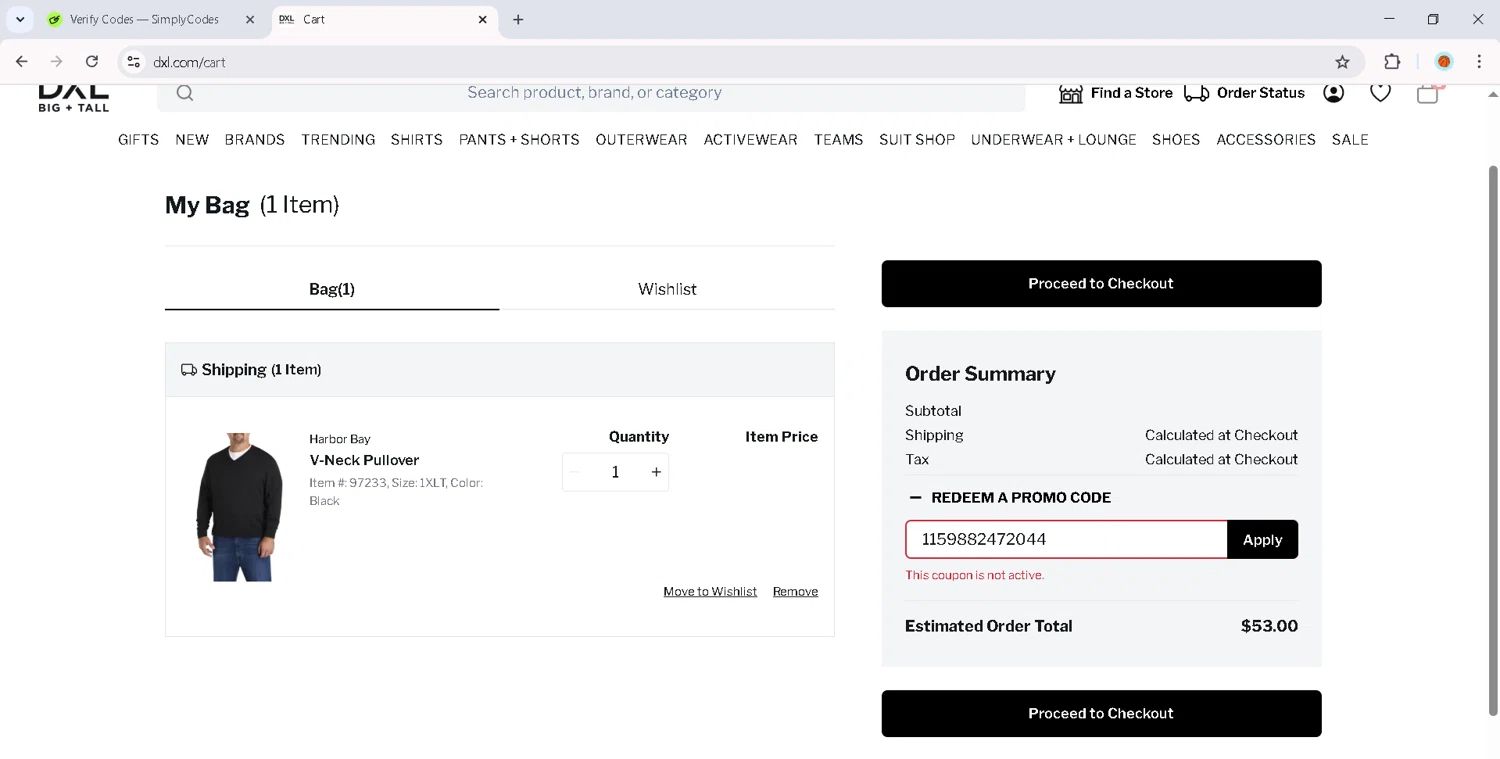Click the search magnifier icon

click(185, 93)
